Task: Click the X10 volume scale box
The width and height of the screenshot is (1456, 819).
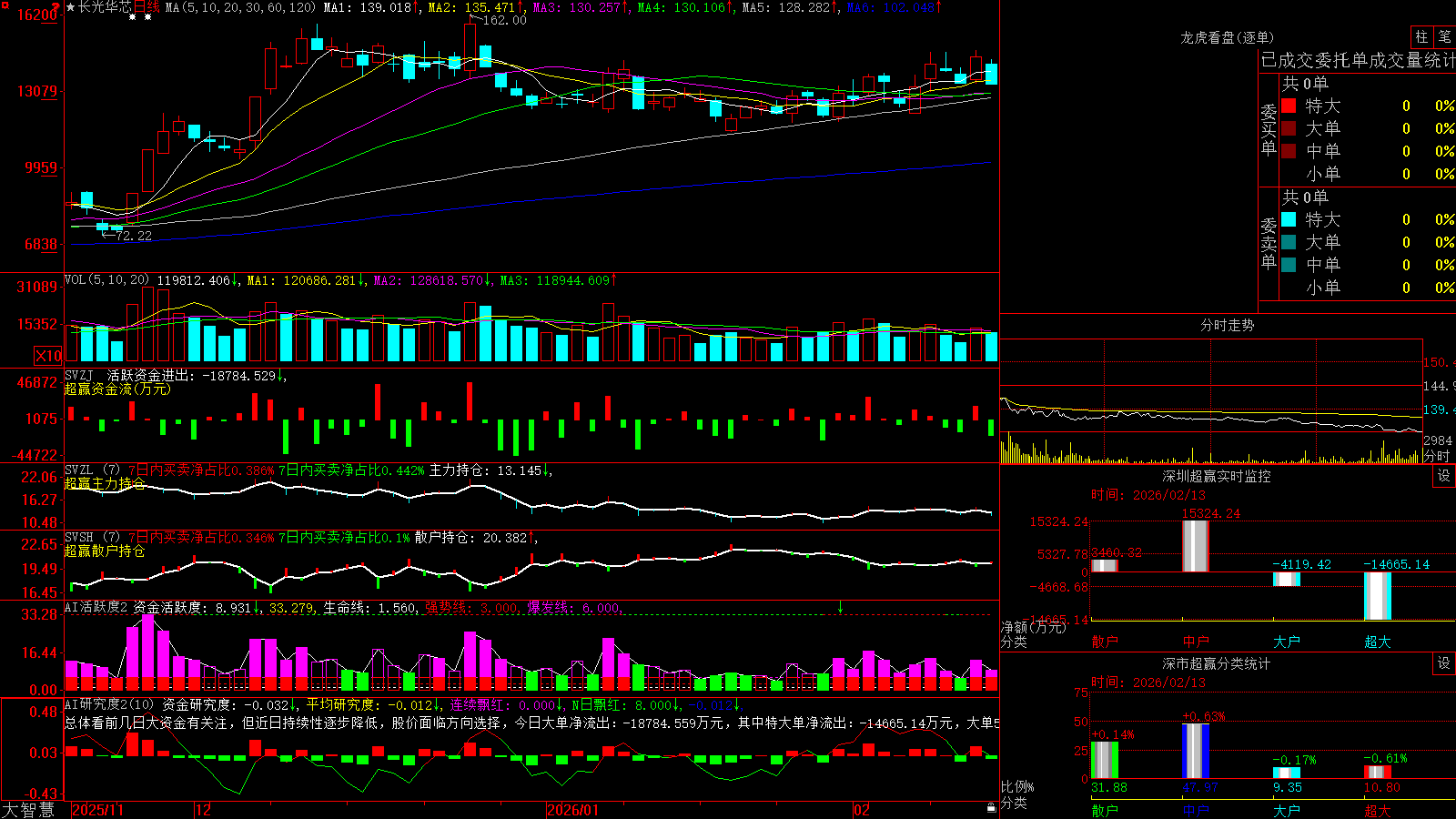Action: (48, 356)
